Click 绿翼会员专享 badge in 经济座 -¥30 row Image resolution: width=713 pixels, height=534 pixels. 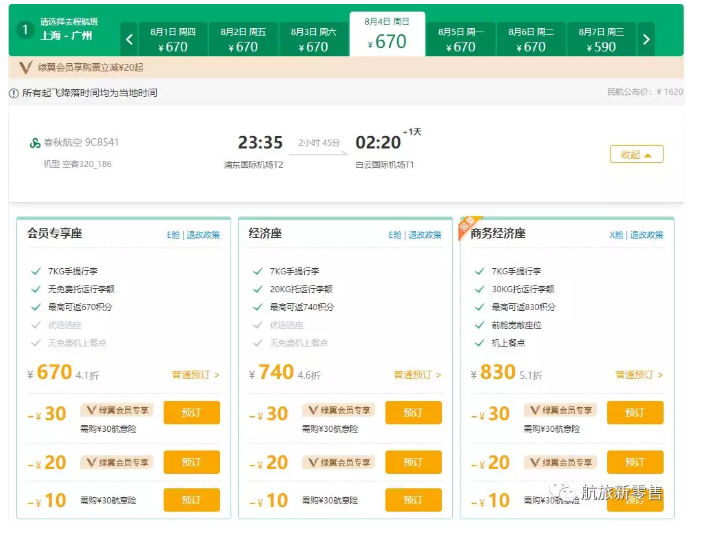338,410
